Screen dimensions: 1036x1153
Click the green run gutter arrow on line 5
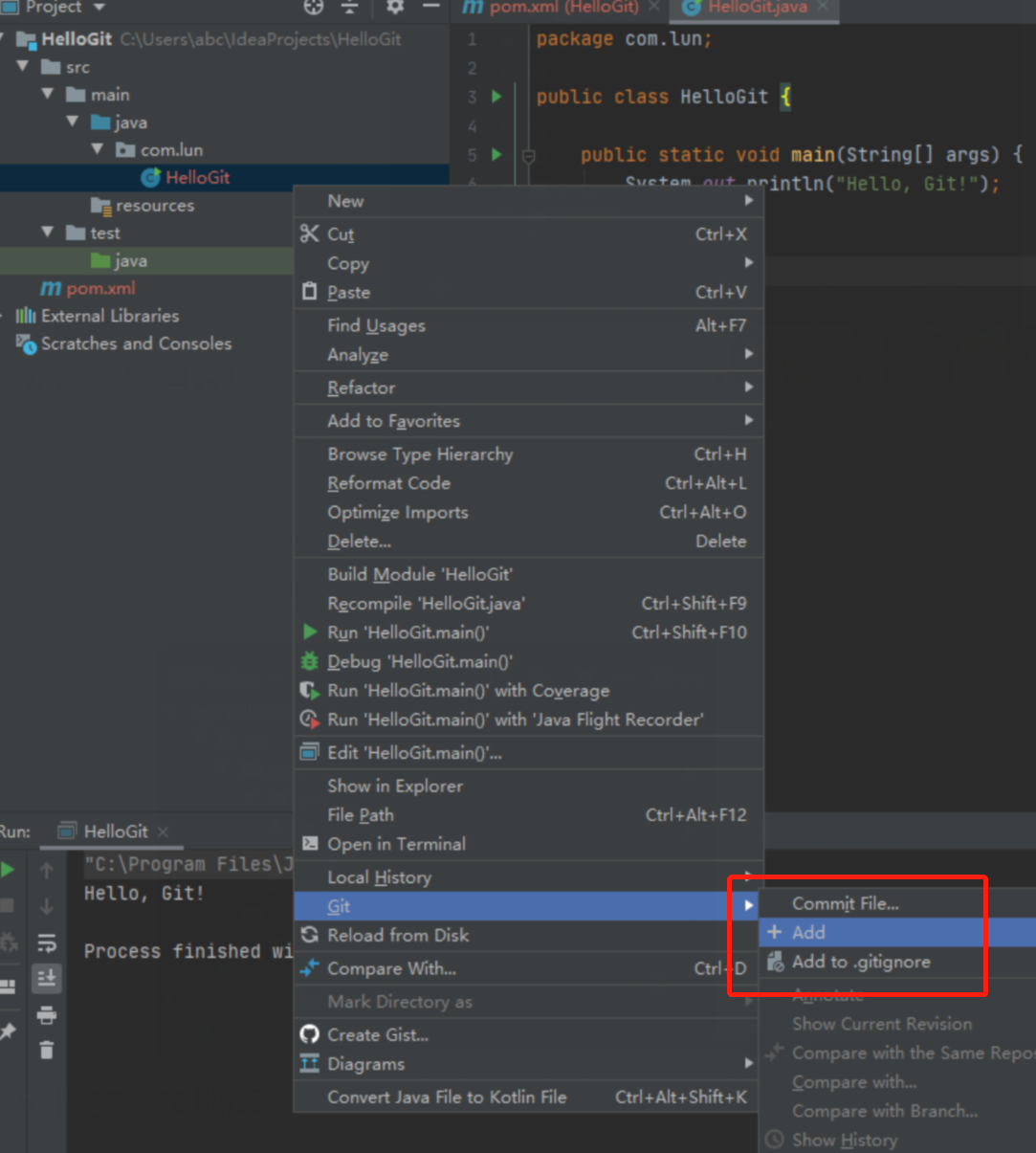pyautogui.click(x=496, y=154)
